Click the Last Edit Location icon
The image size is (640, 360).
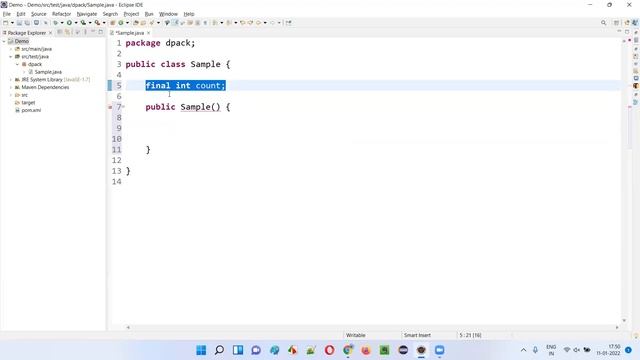[x=242, y=23]
